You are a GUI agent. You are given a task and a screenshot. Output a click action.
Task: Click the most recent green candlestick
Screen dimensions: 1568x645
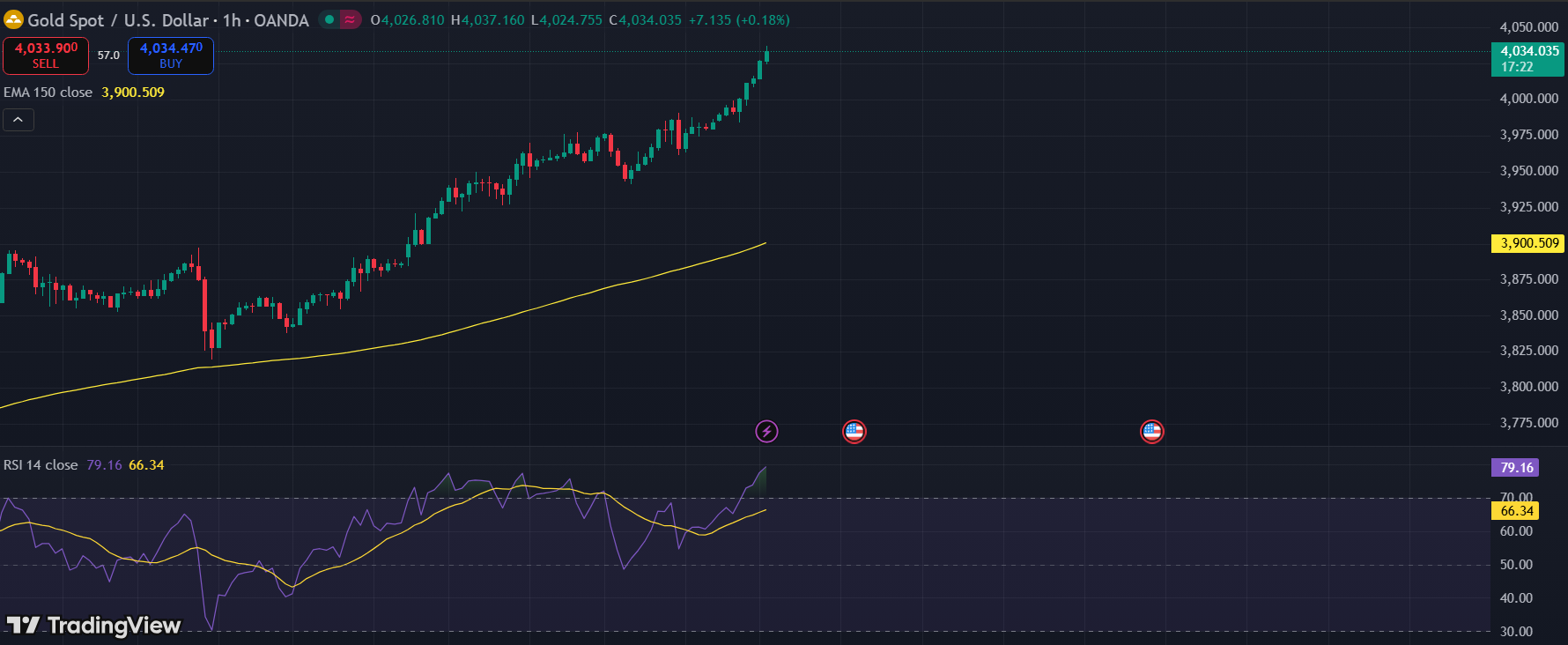click(x=766, y=56)
